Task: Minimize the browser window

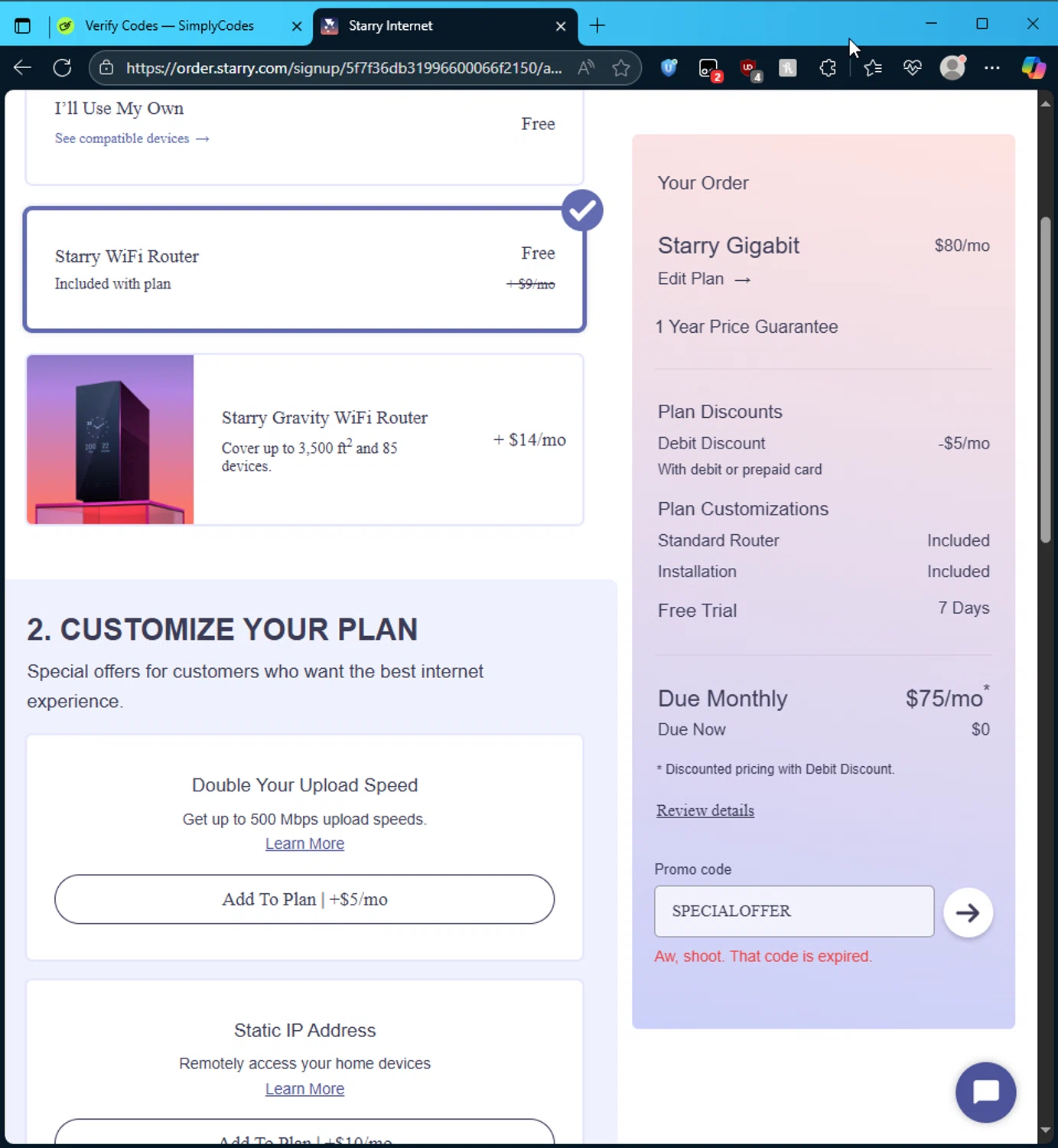Action: click(x=931, y=24)
